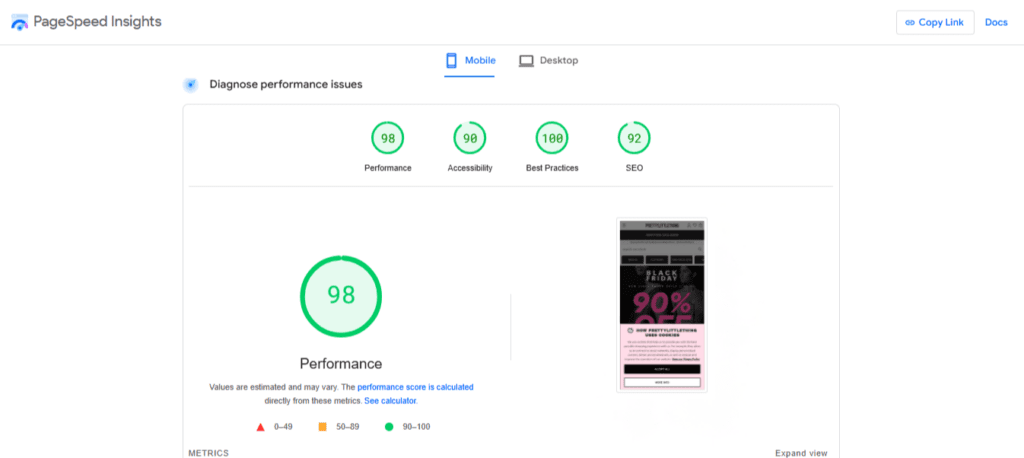Select the Best Practices score gauge 100
The width and height of the screenshot is (1024, 458).
tap(552, 138)
